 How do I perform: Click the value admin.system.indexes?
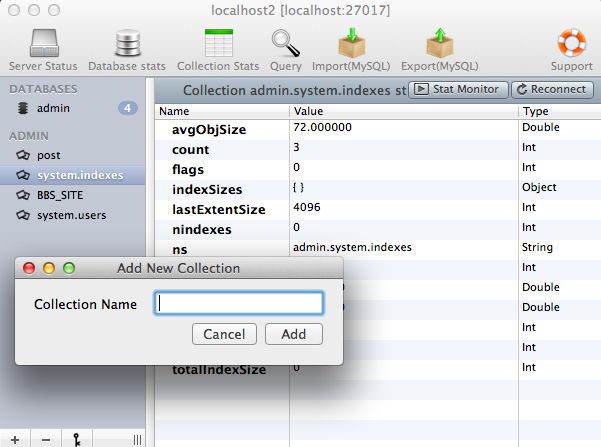[x=352, y=247]
